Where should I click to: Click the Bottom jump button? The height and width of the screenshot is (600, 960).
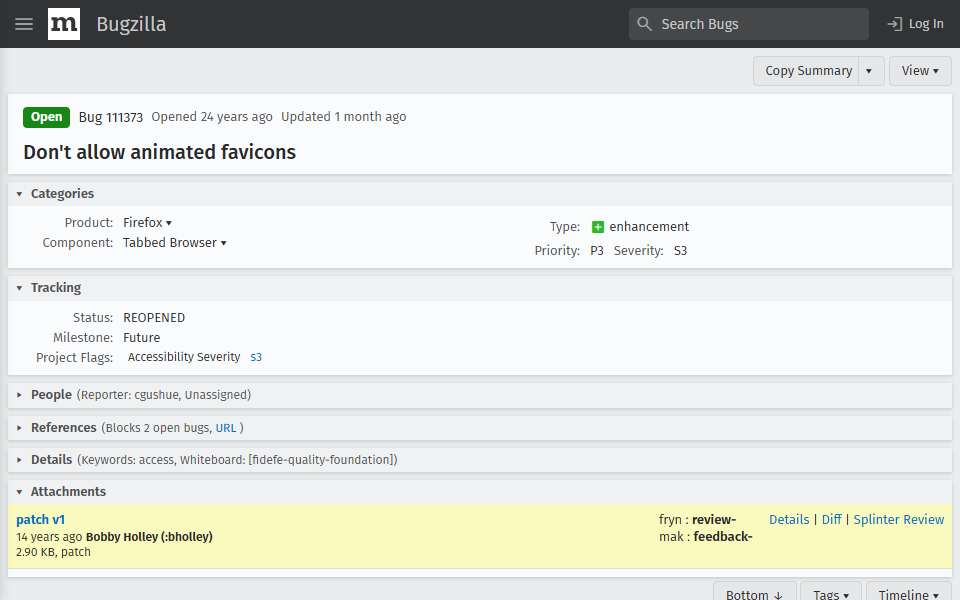(x=754, y=592)
